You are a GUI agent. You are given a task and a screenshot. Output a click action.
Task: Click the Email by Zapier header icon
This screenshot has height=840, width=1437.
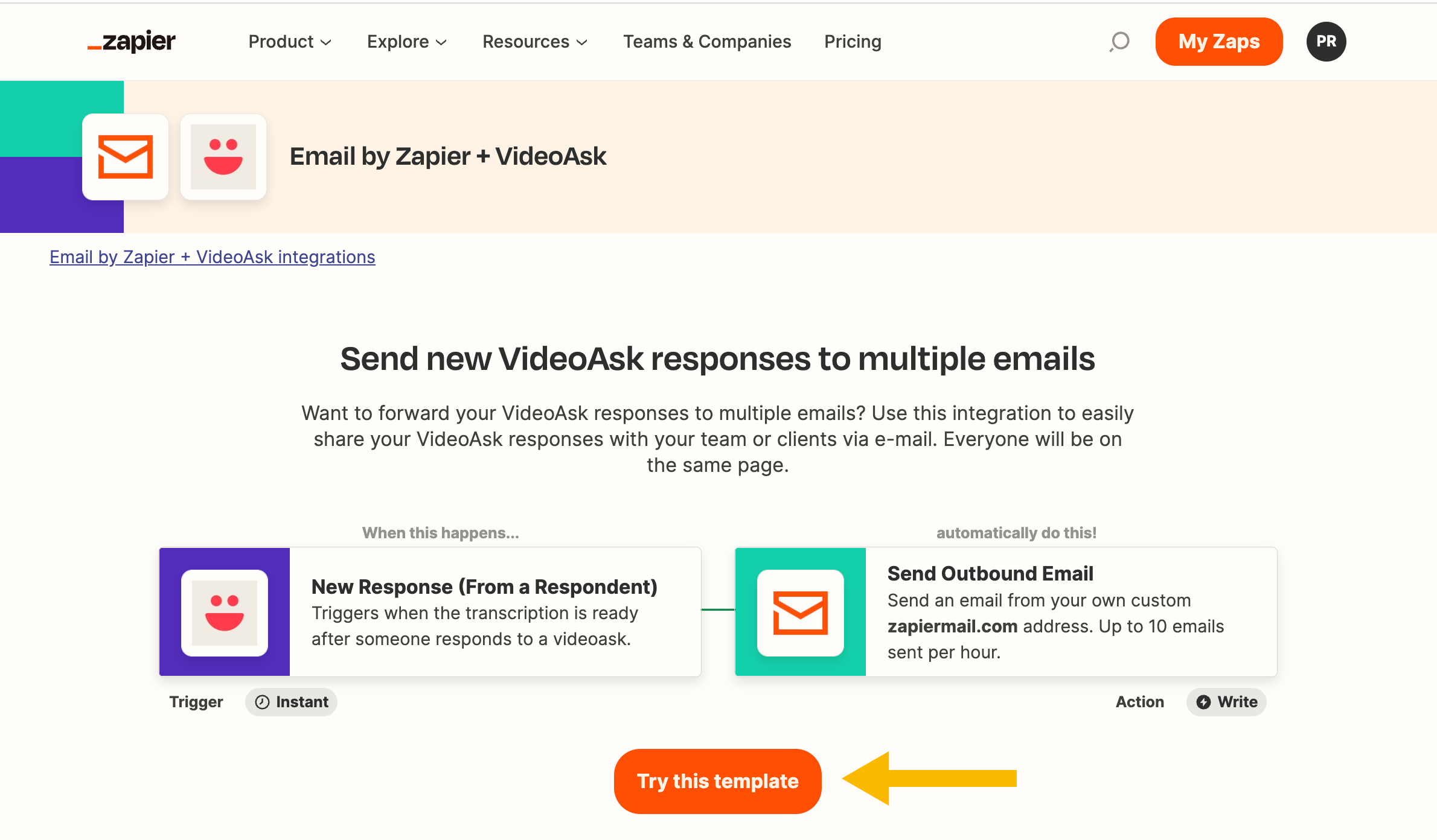(x=126, y=157)
